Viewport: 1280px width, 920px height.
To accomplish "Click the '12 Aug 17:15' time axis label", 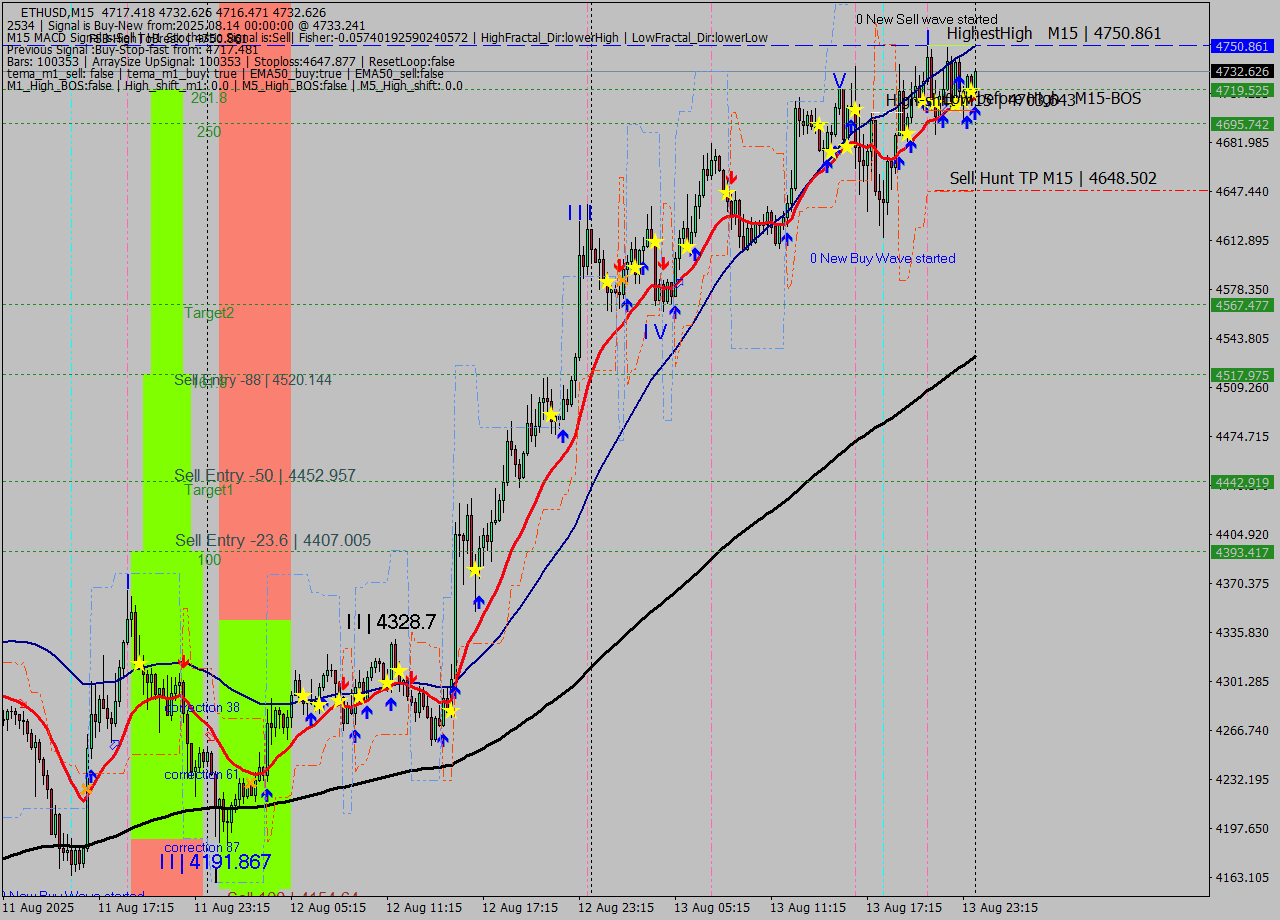I will click(x=522, y=907).
